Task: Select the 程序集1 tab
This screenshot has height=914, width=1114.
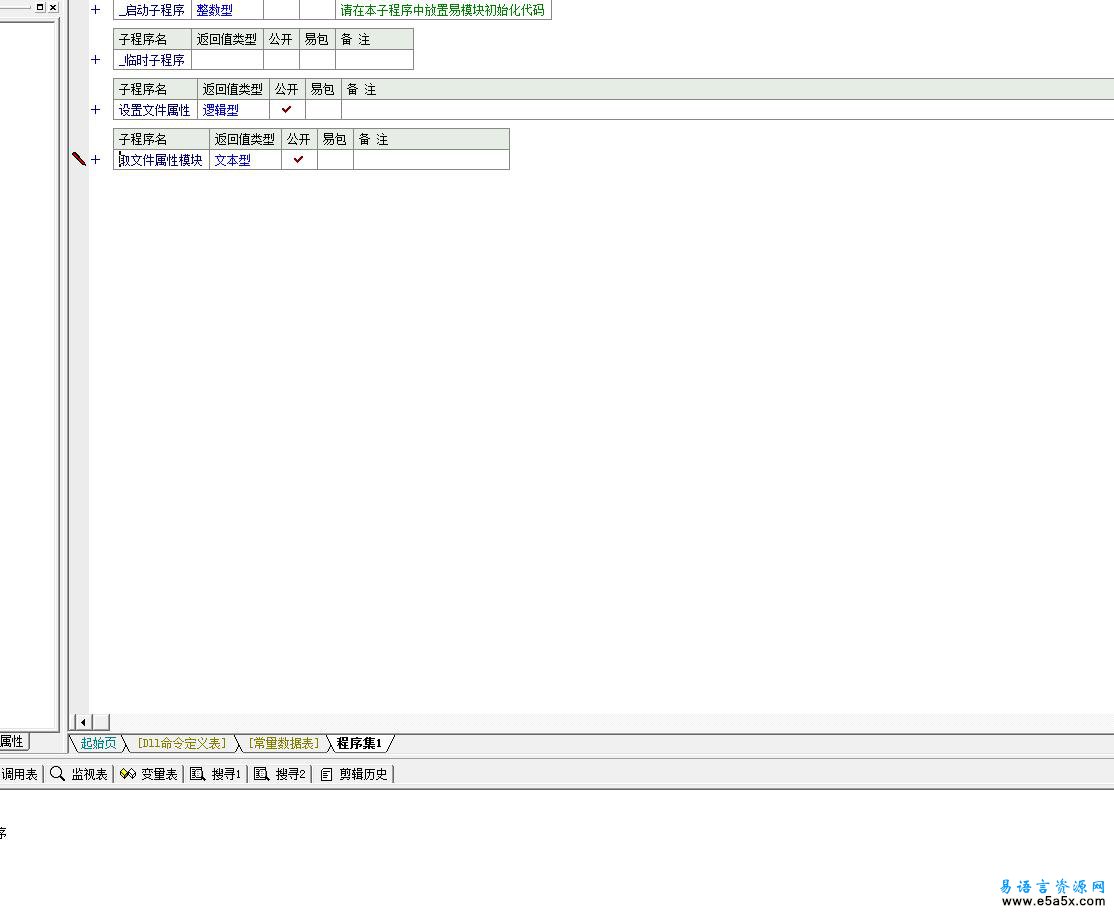Action: [x=359, y=743]
